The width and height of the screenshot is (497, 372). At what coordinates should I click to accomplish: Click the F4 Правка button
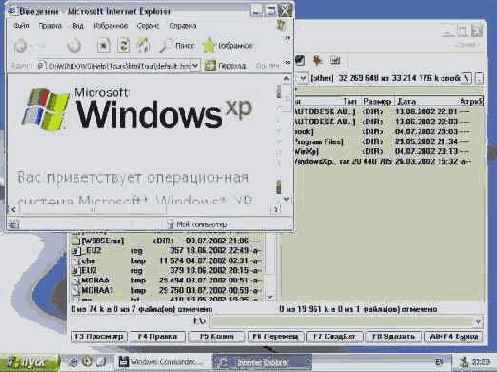click(157, 337)
